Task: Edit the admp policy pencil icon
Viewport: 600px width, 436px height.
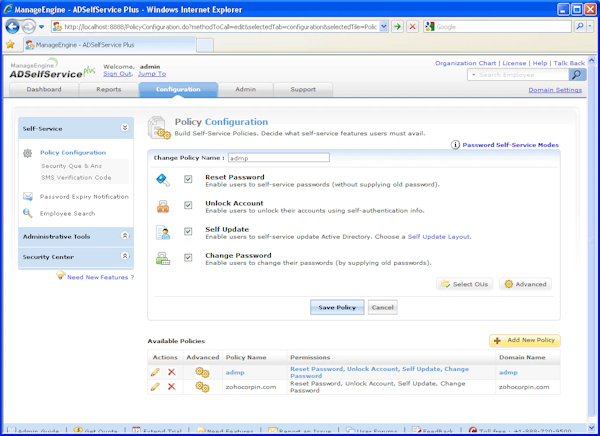Action: click(x=155, y=372)
